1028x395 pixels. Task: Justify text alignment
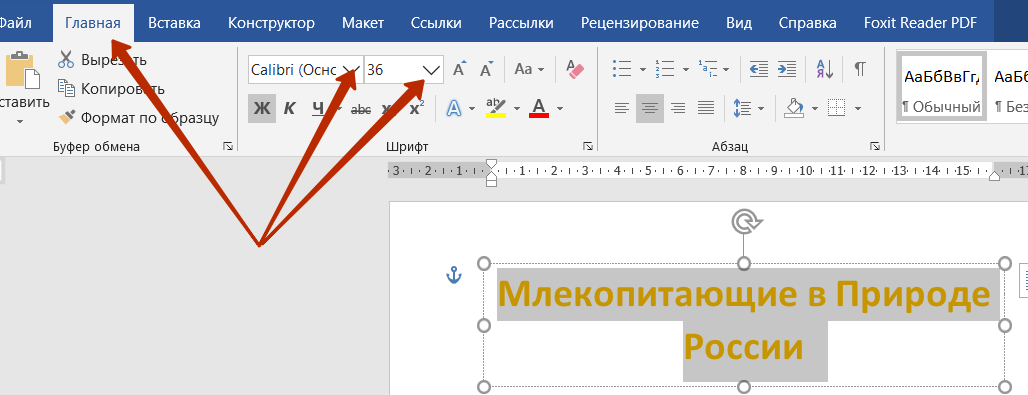tap(706, 109)
